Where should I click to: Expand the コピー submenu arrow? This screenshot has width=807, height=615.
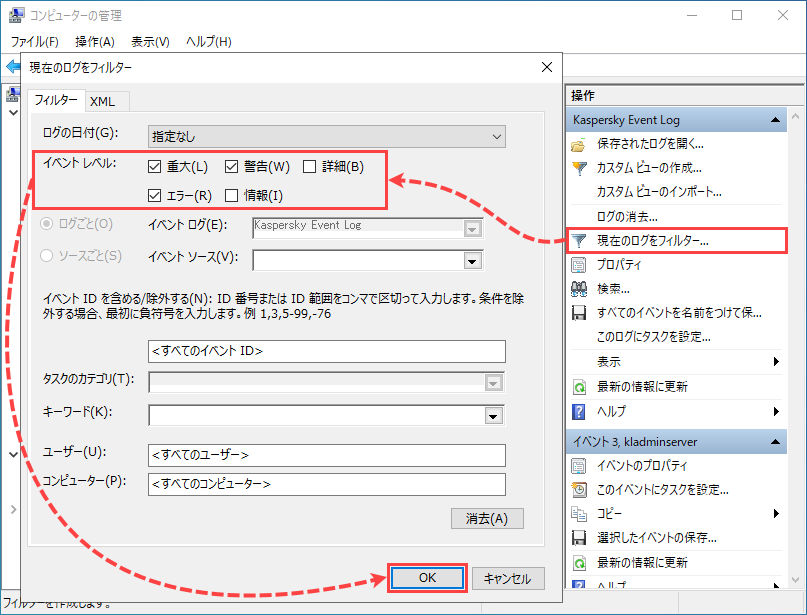point(776,514)
